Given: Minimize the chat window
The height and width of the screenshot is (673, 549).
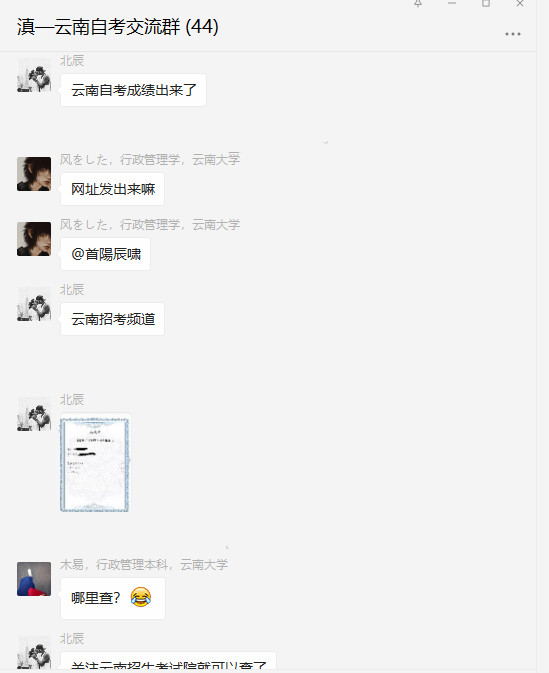Looking at the screenshot, I should (452, 3).
